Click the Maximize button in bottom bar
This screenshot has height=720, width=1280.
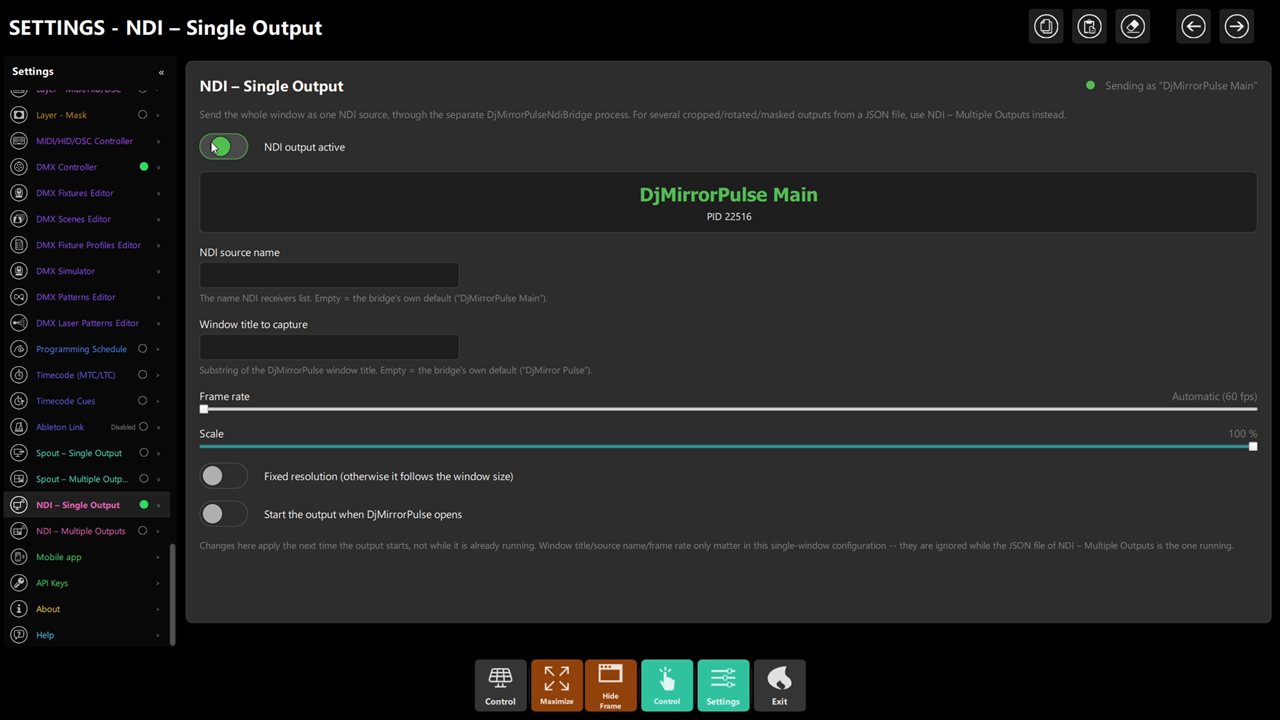point(557,685)
